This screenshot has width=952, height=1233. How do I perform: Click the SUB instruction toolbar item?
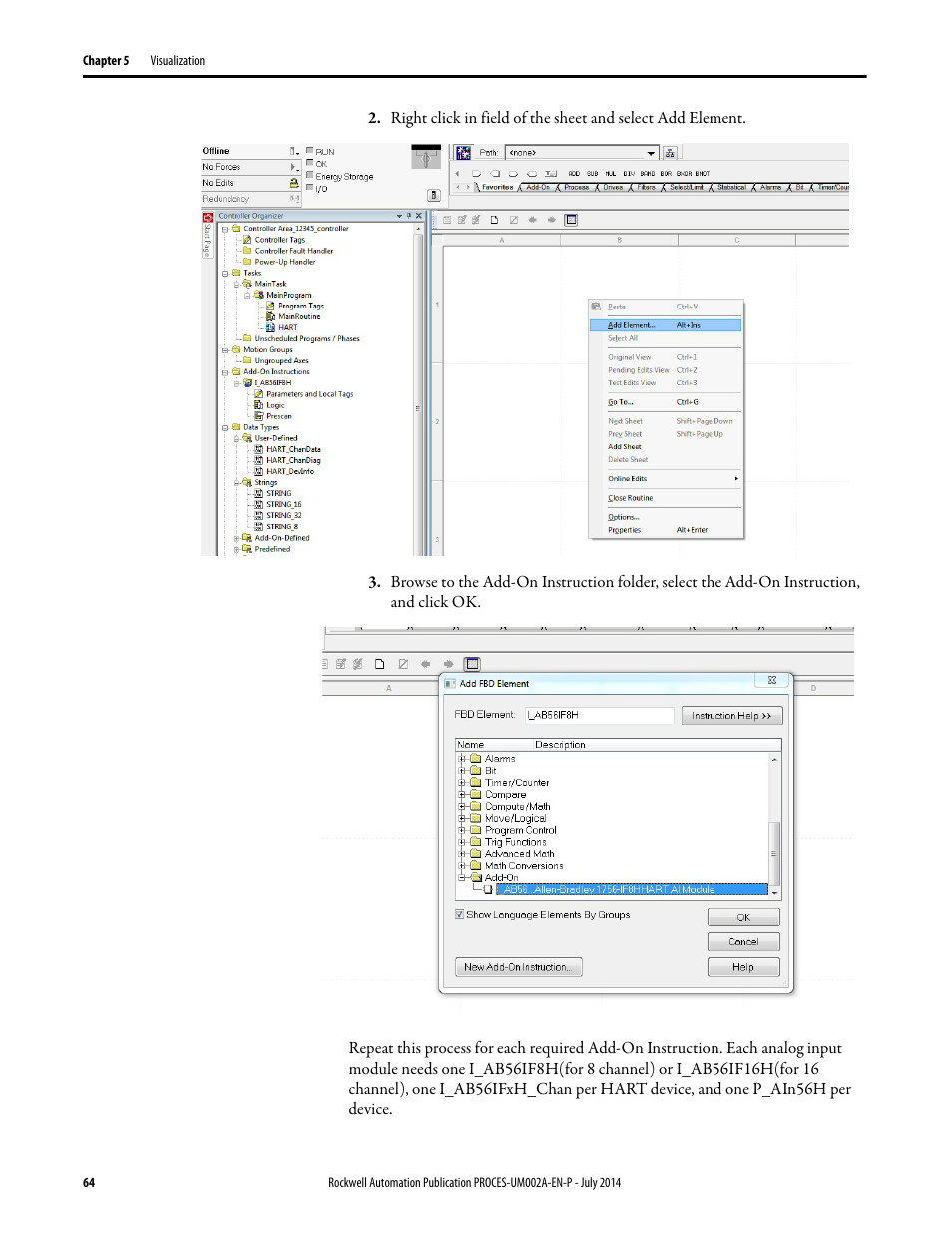[592, 174]
